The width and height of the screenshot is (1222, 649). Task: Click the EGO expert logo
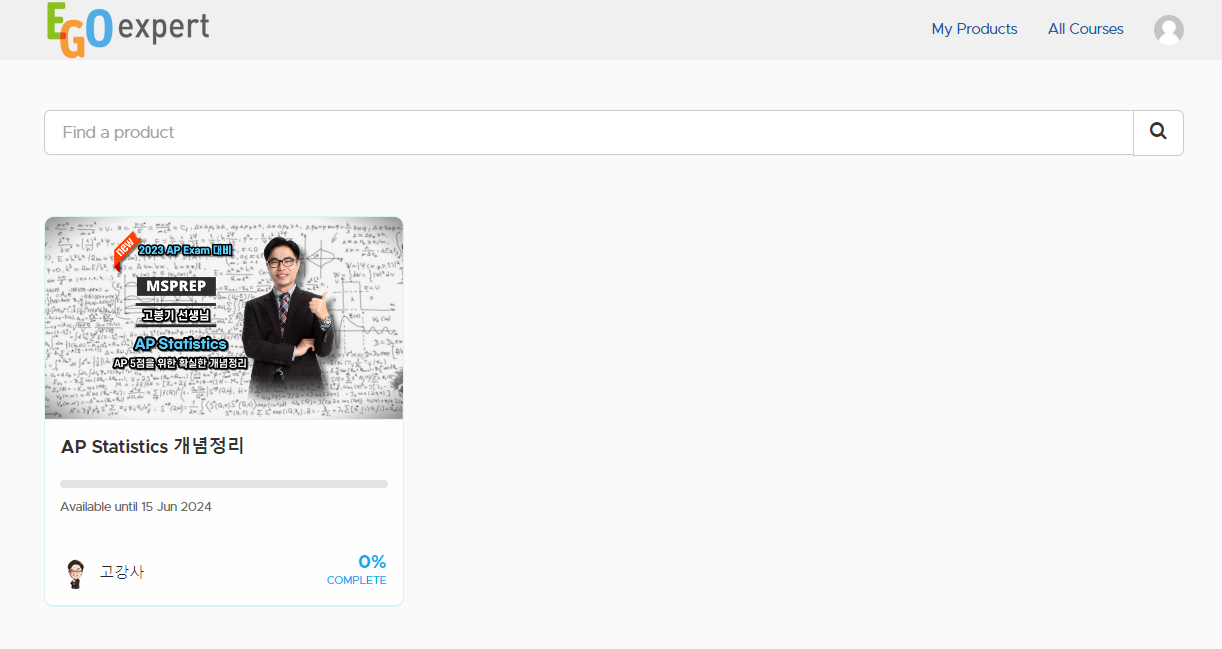click(128, 29)
